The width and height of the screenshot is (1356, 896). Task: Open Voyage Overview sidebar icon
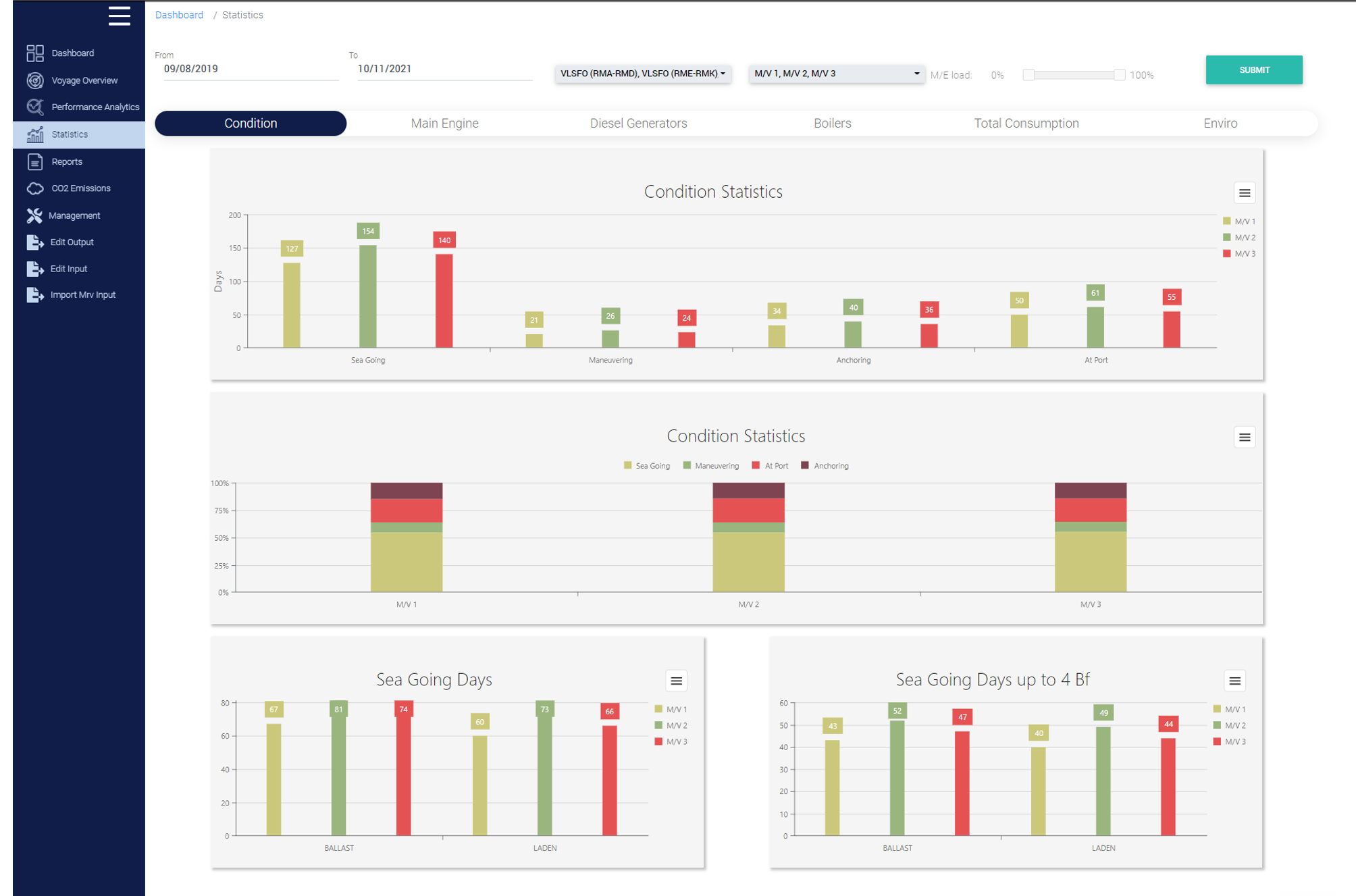(x=35, y=80)
